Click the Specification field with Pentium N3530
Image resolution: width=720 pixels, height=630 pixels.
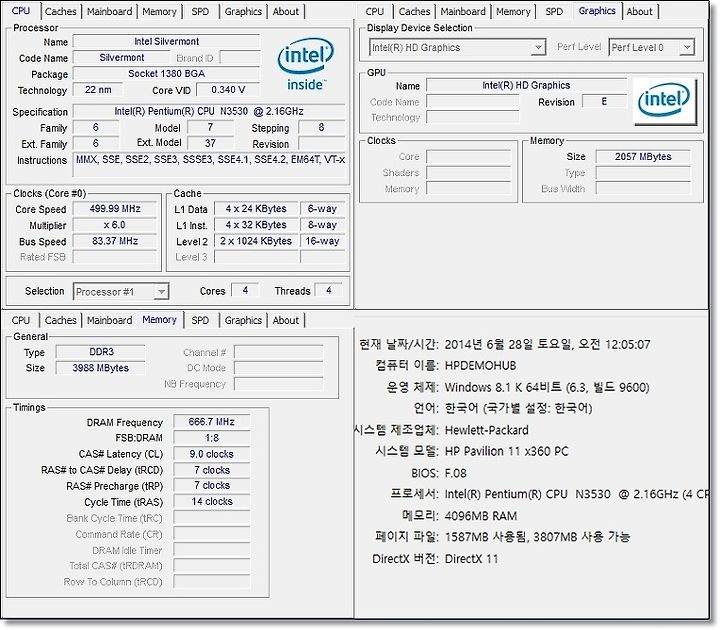(x=209, y=111)
